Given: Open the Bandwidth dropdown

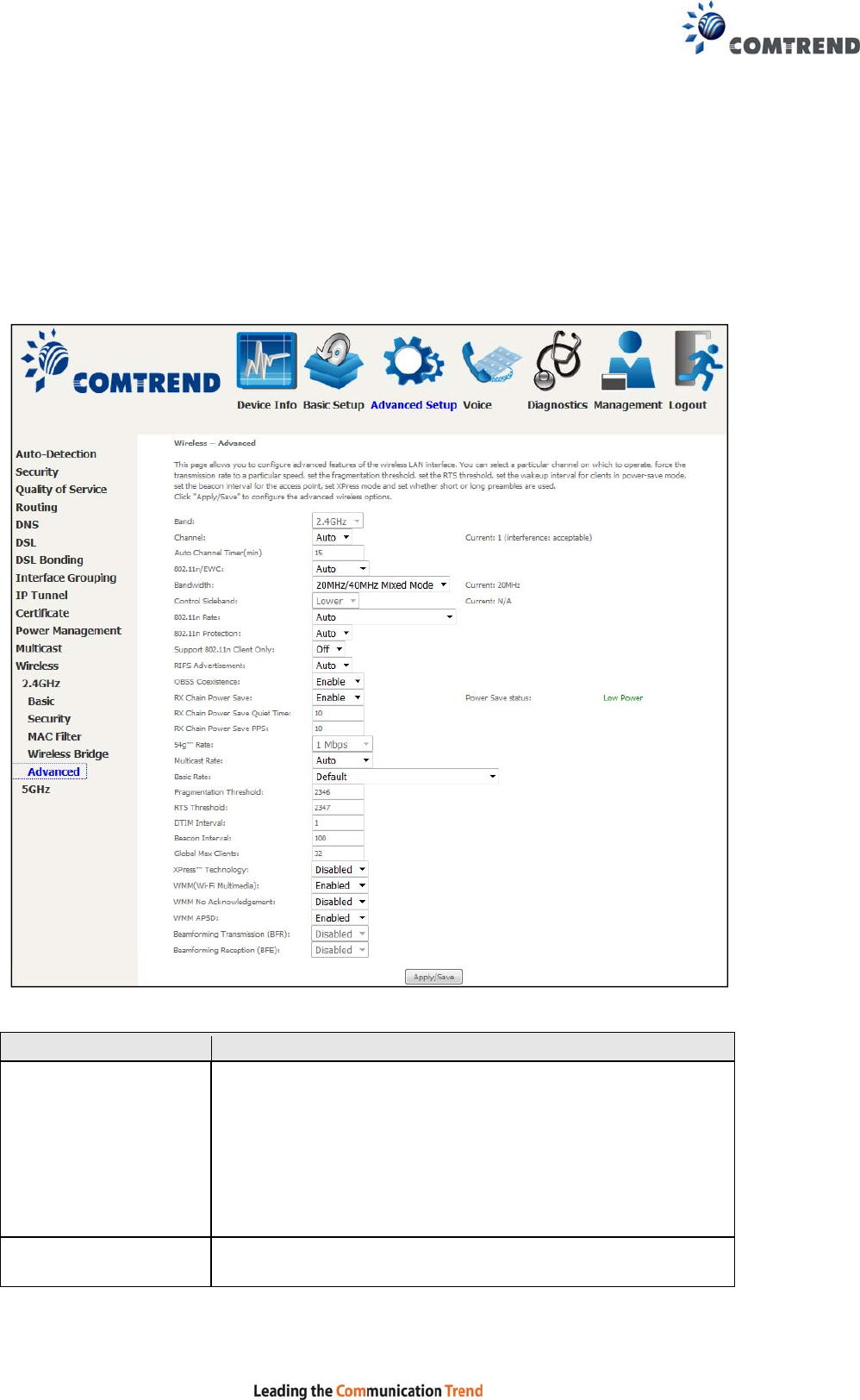Looking at the screenshot, I should click(381, 585).
